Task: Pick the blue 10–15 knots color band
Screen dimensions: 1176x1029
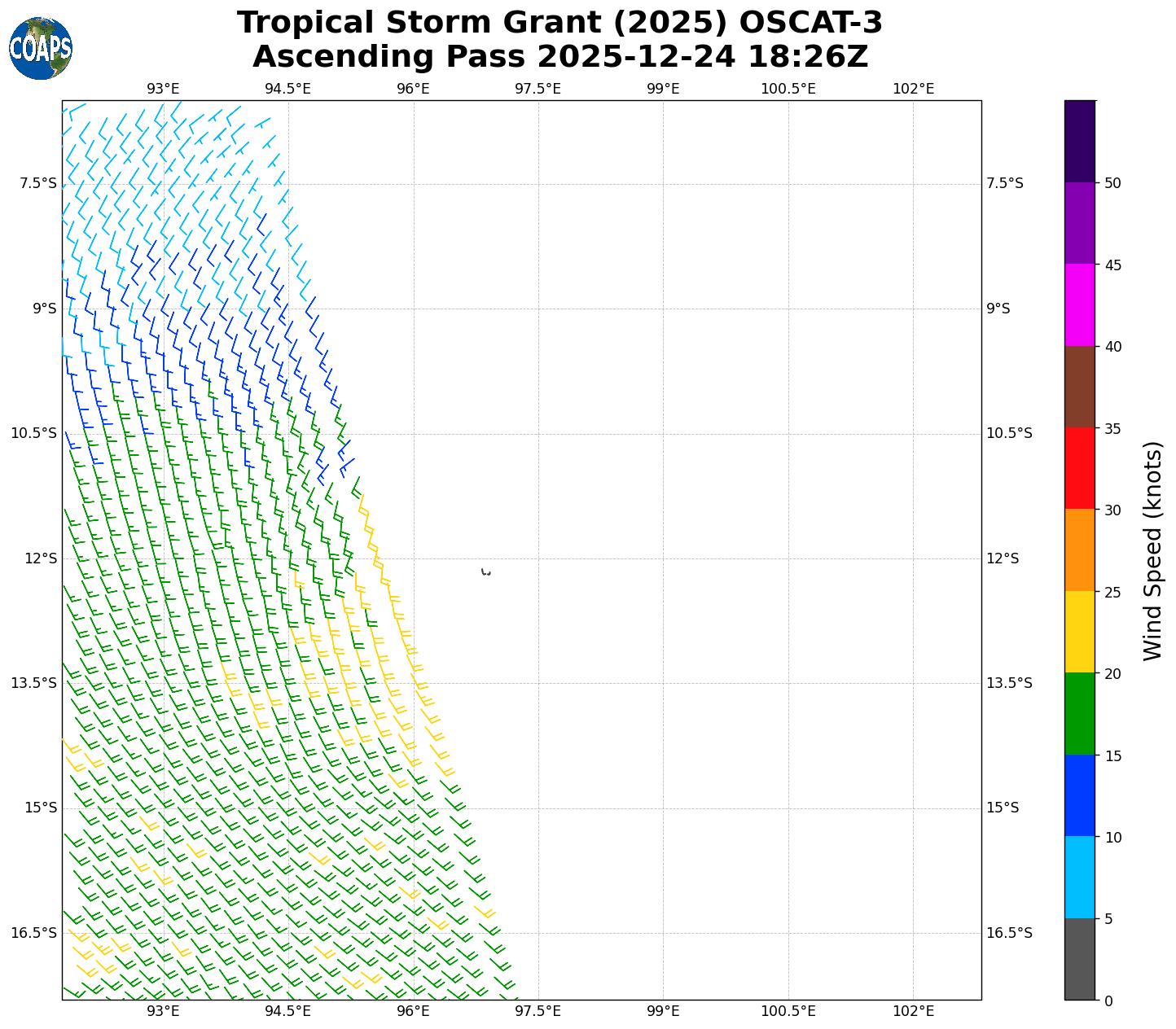Action: (x=1080, y=795)
